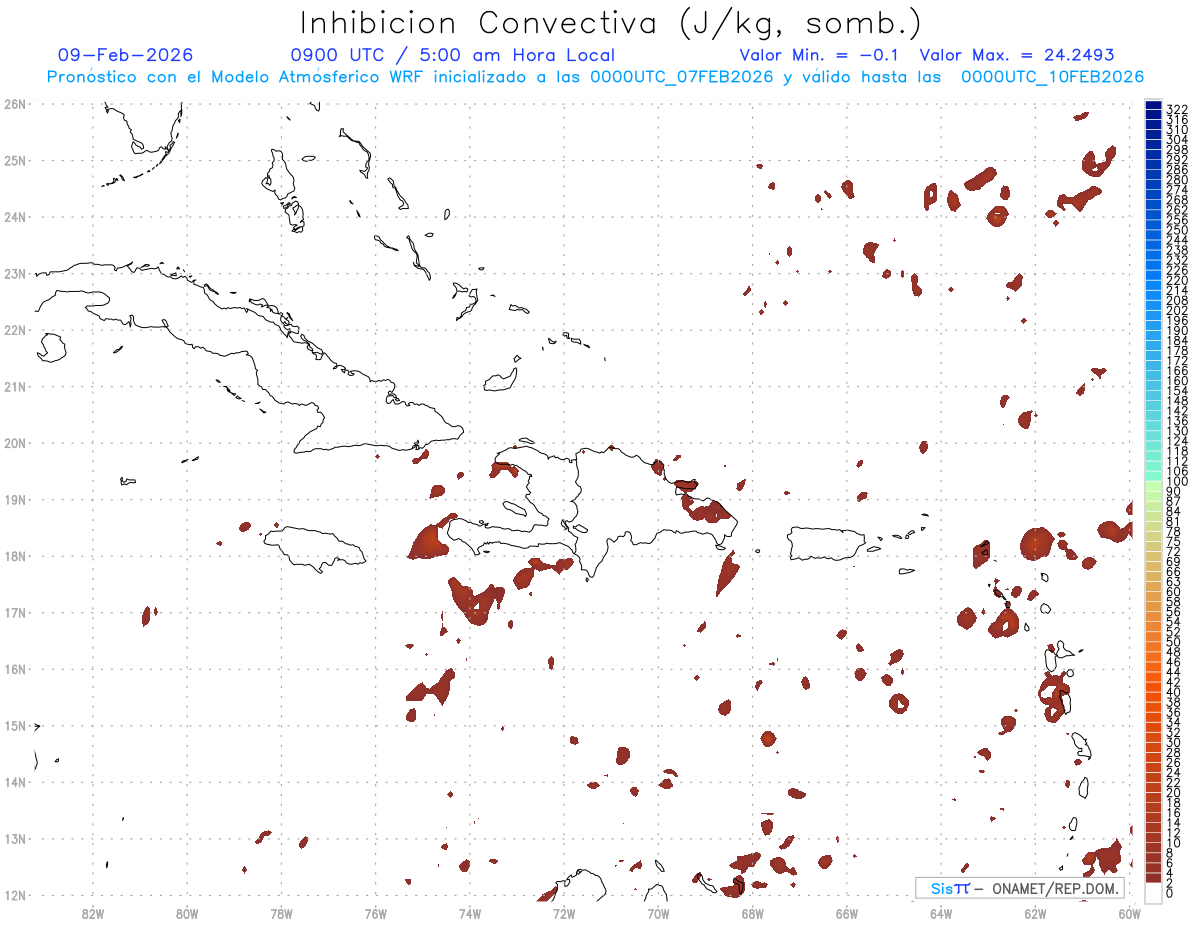
Task: Click the 82W longitude axis label
Action: click(x=93, y=912)
